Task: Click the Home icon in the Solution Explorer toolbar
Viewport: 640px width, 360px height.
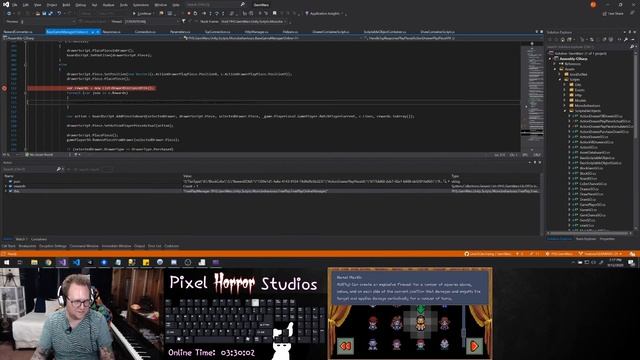Action: pos(563,40)
